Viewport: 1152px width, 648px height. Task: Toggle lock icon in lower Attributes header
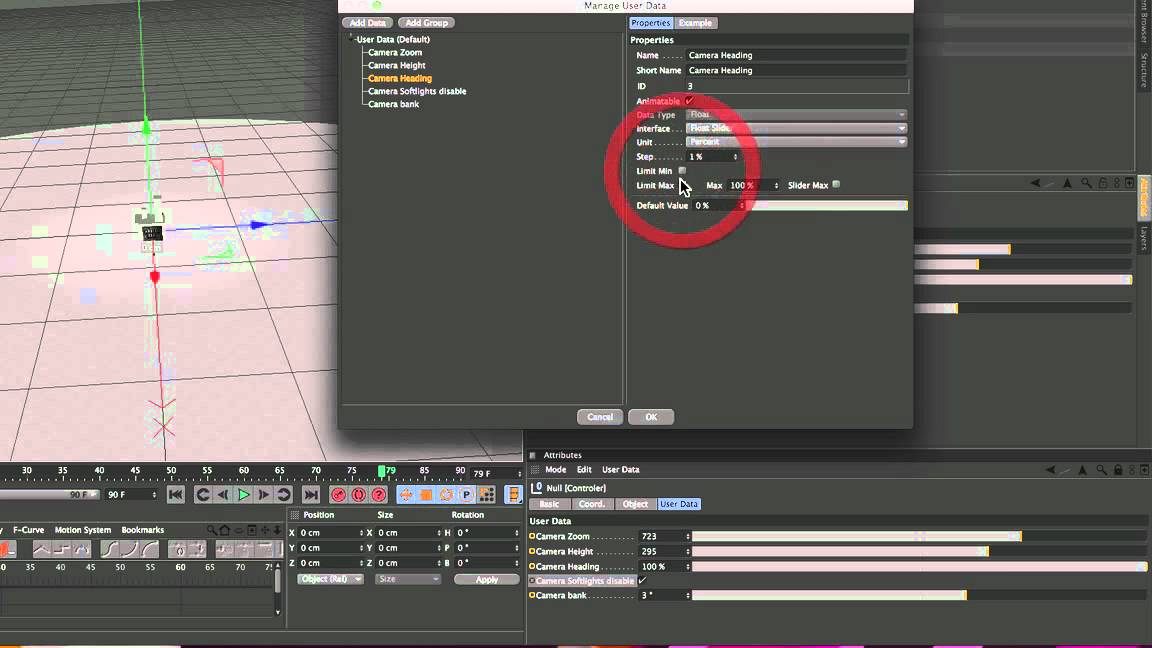click(1117, 469)
